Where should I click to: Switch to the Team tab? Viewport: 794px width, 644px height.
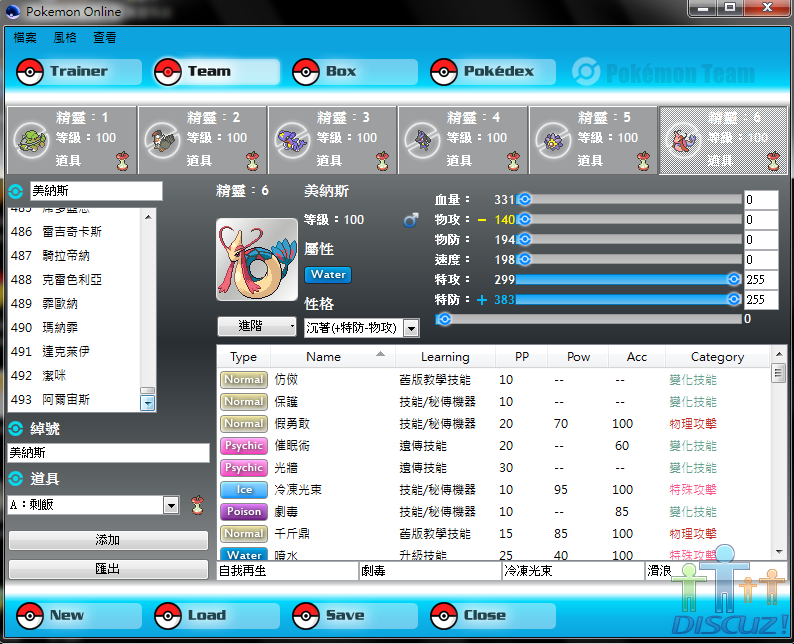217,72
